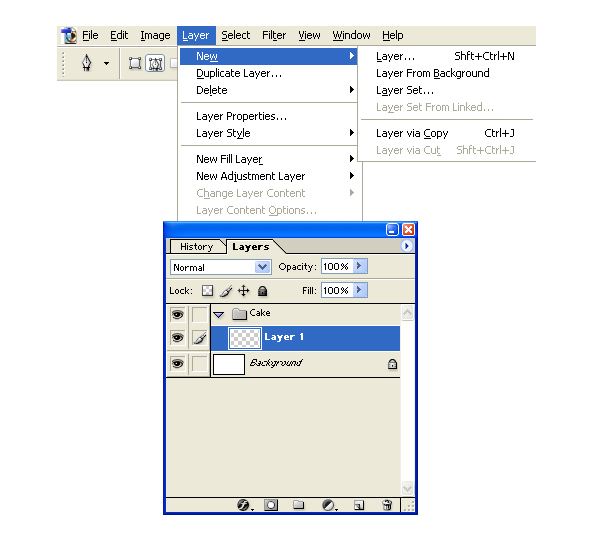Close the open Layer menu

(x=196, y=35)
